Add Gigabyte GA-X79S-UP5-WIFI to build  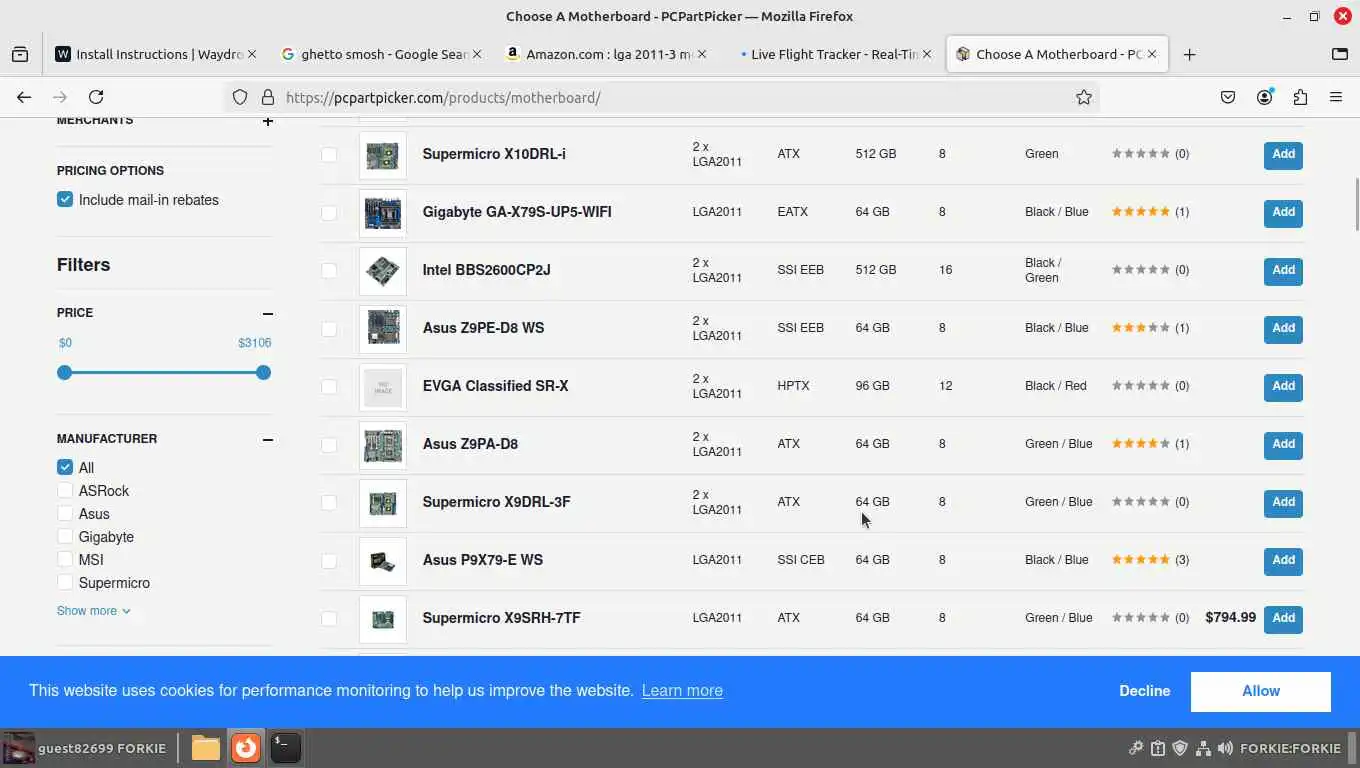click(1283, 213)
